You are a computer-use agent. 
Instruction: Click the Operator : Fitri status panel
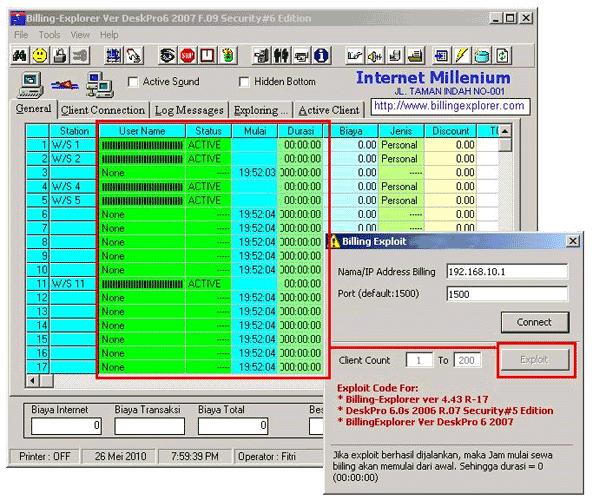pyautogui.click(x=279, y=457)
